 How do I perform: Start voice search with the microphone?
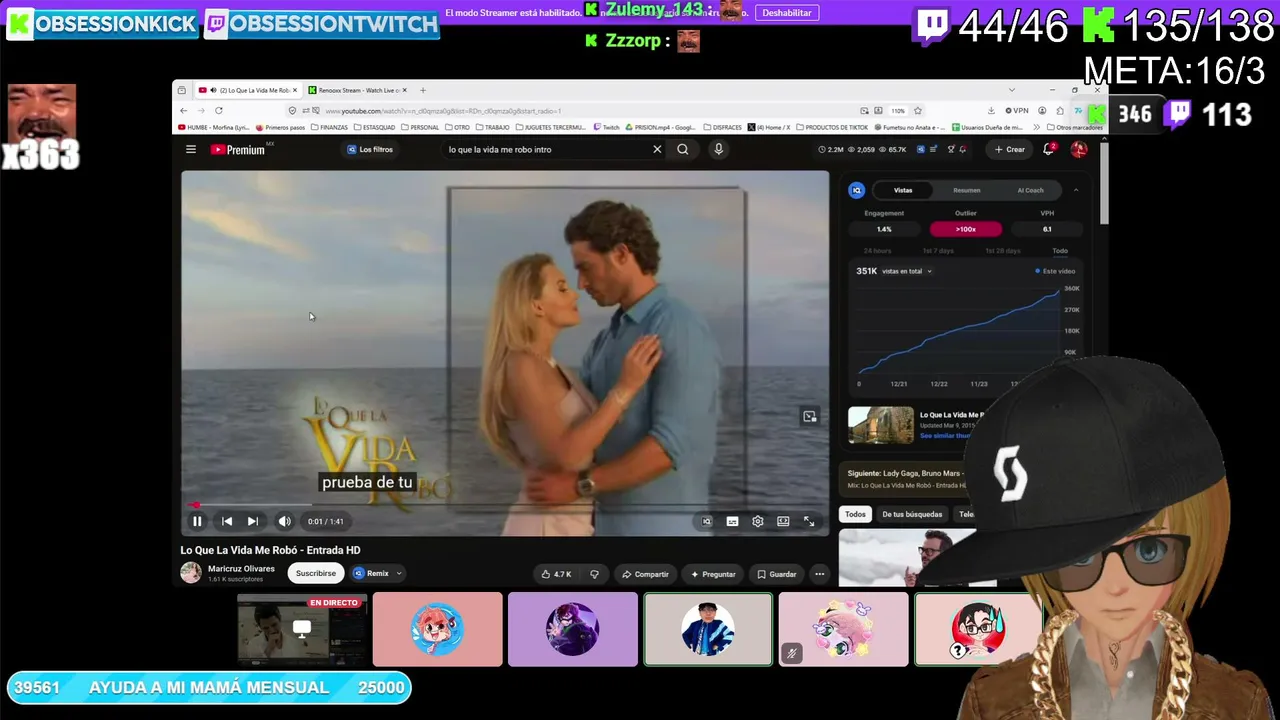[x=718, y=149]
